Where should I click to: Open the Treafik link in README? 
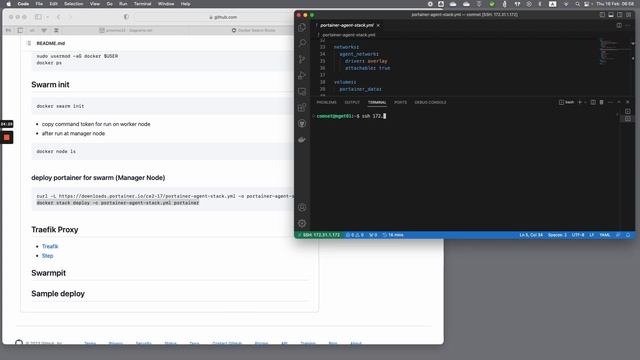(x=50, y=247)
